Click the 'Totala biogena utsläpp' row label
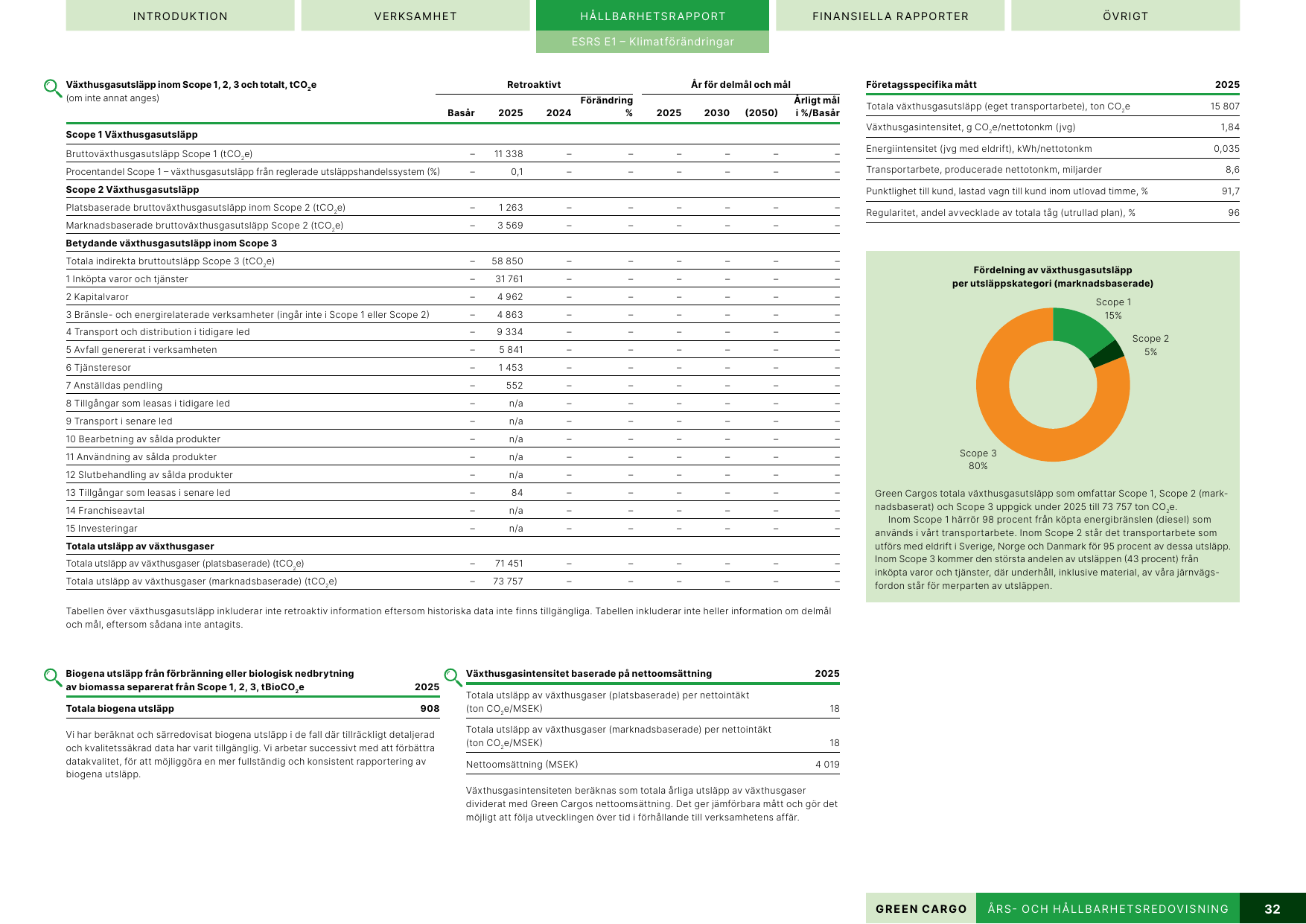The width and height of the screenshot is (1306, 924). click(x=120, y=709)
